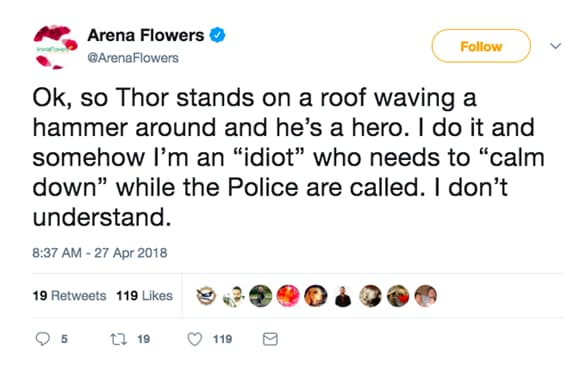Image resolution: width=586 pixels, height=367 pixels.
Task: Click the tweet text about Thor
Action: point(288,157)
